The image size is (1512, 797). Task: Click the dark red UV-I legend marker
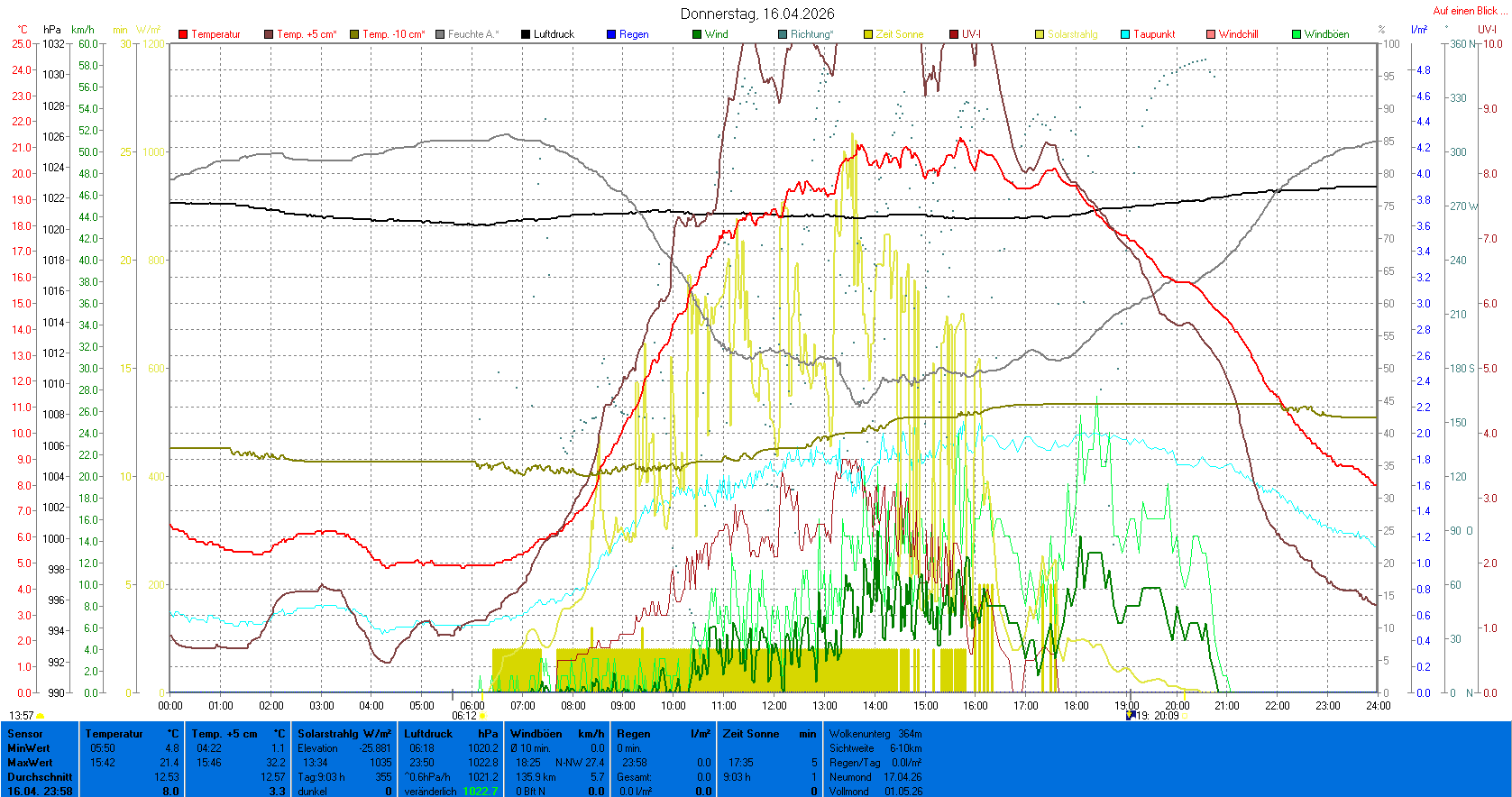tap(954, 34)
